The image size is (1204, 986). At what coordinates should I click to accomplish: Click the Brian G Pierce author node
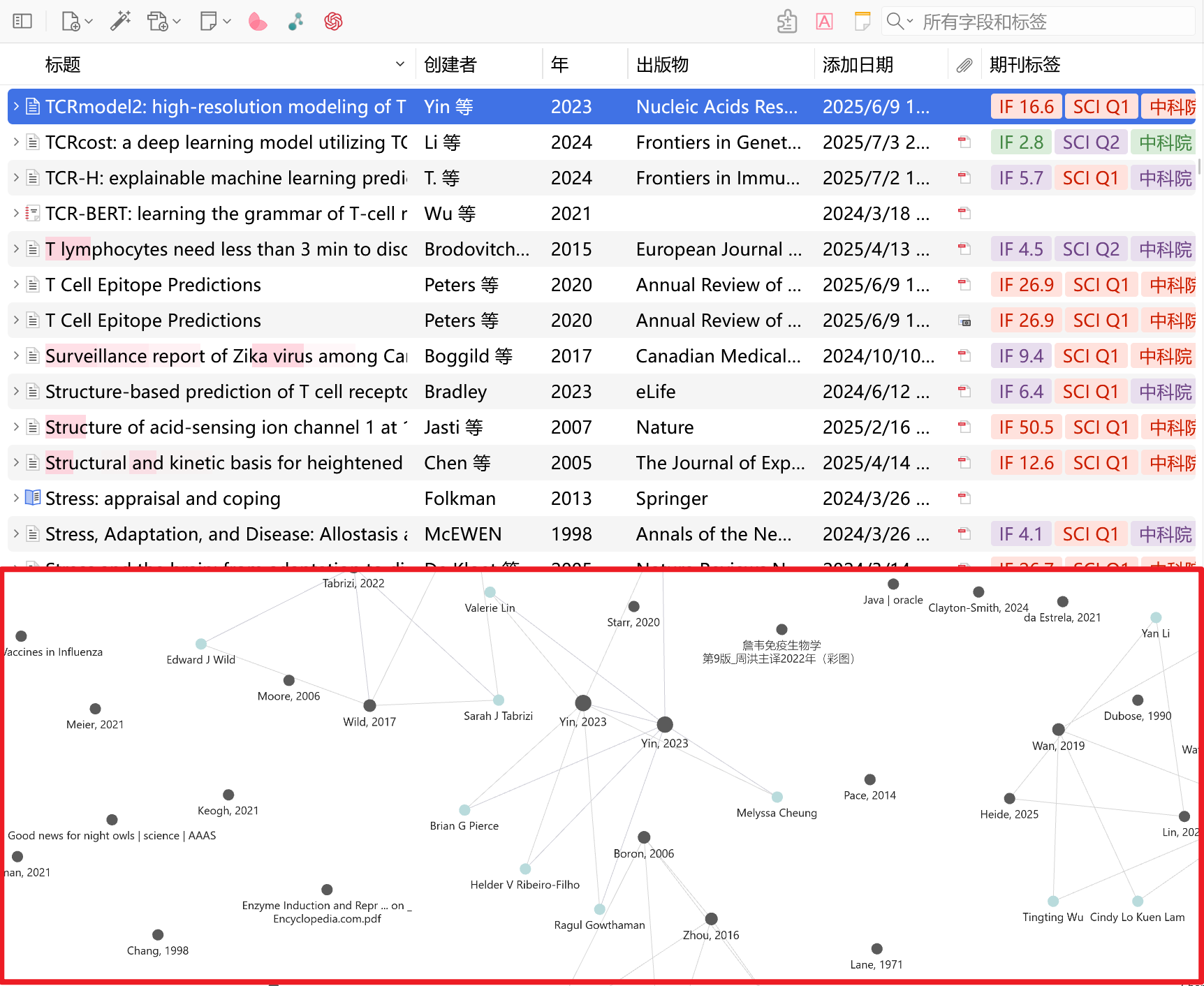[464, 810]
